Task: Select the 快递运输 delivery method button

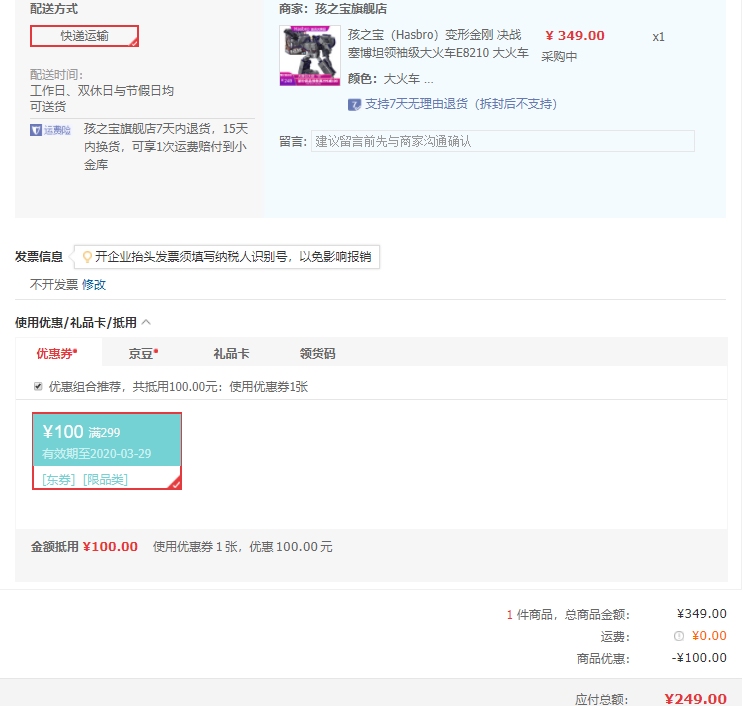Action: tap(84, 36)
